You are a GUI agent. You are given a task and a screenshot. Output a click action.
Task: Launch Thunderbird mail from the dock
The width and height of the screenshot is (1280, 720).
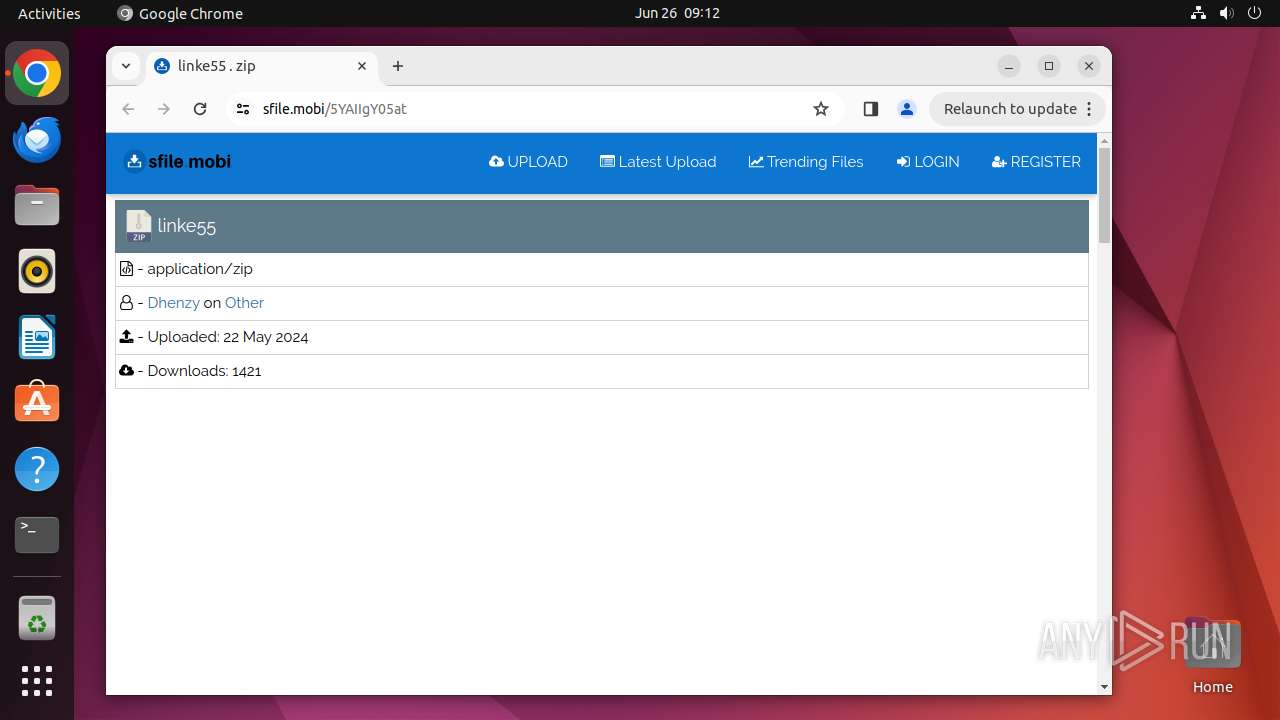37,140
